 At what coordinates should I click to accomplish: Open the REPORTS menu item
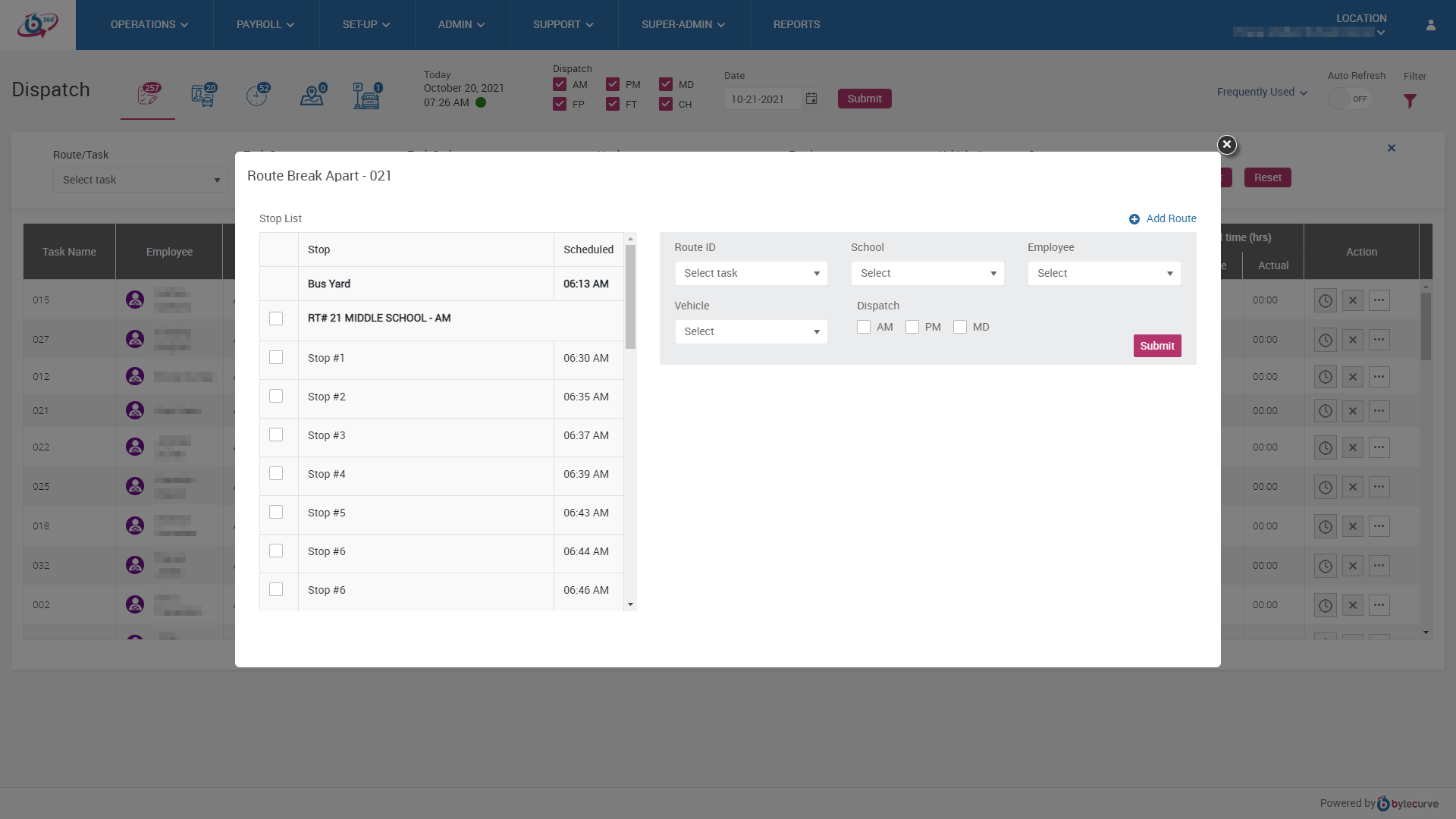pos(796,25)
